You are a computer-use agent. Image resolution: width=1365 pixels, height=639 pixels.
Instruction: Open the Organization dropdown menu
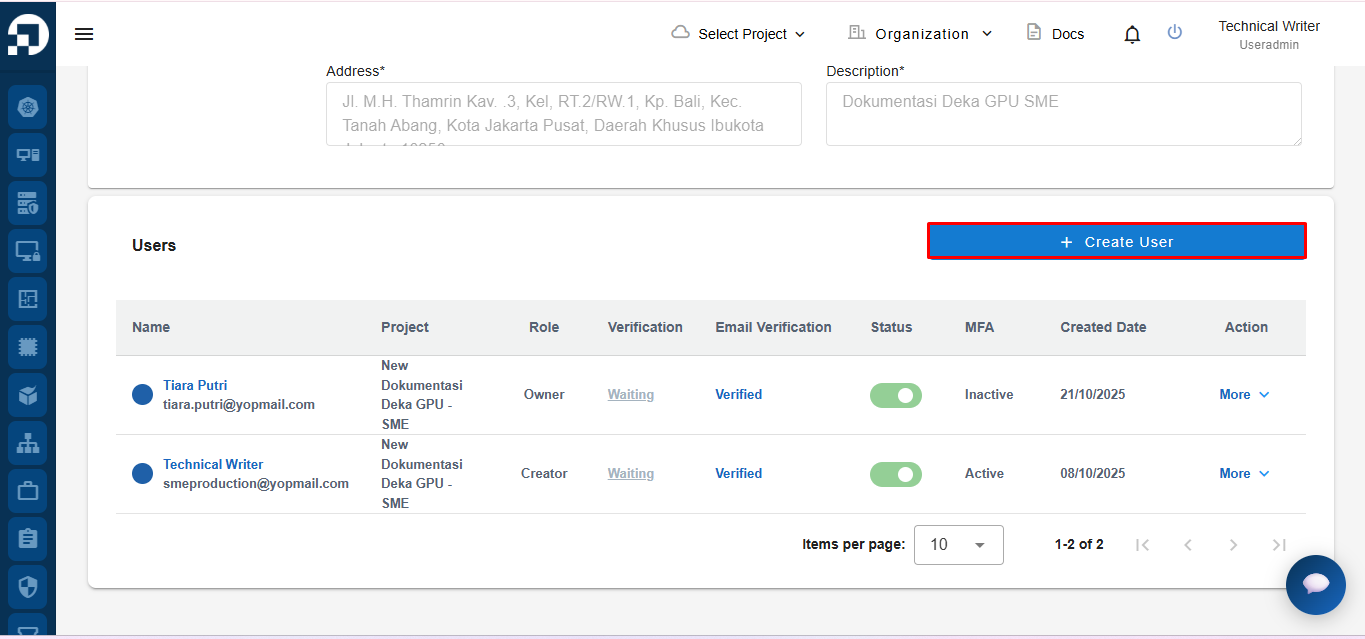[920, 34]
